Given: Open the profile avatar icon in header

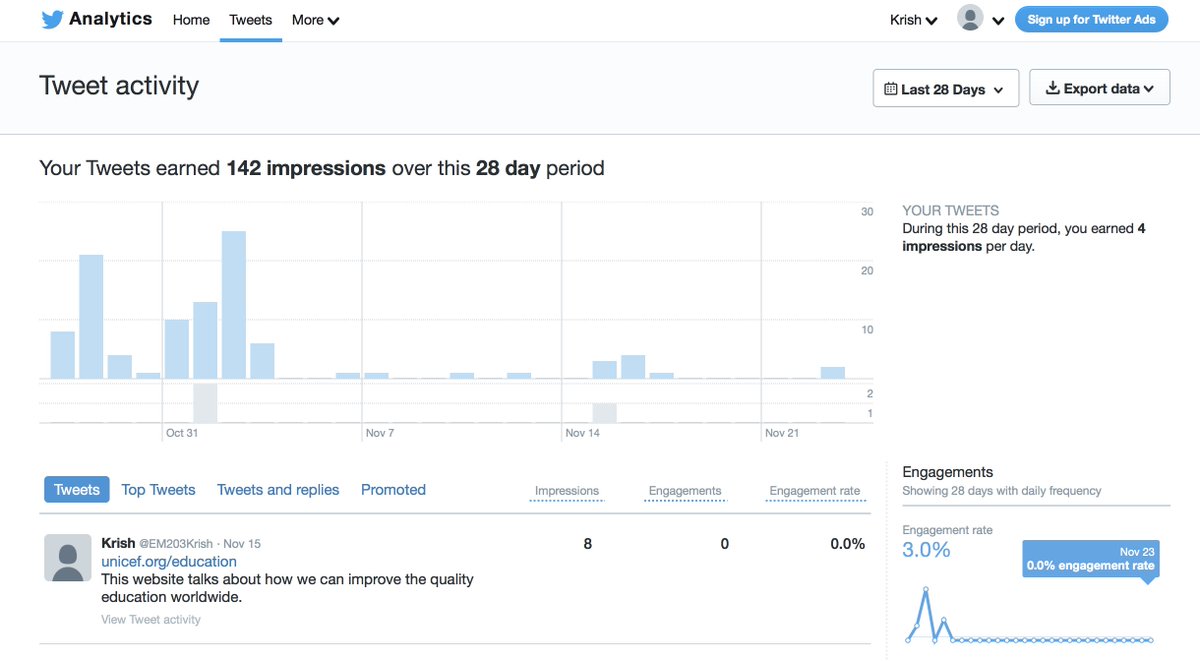Looking at the screenshot, I should (969, 18).
